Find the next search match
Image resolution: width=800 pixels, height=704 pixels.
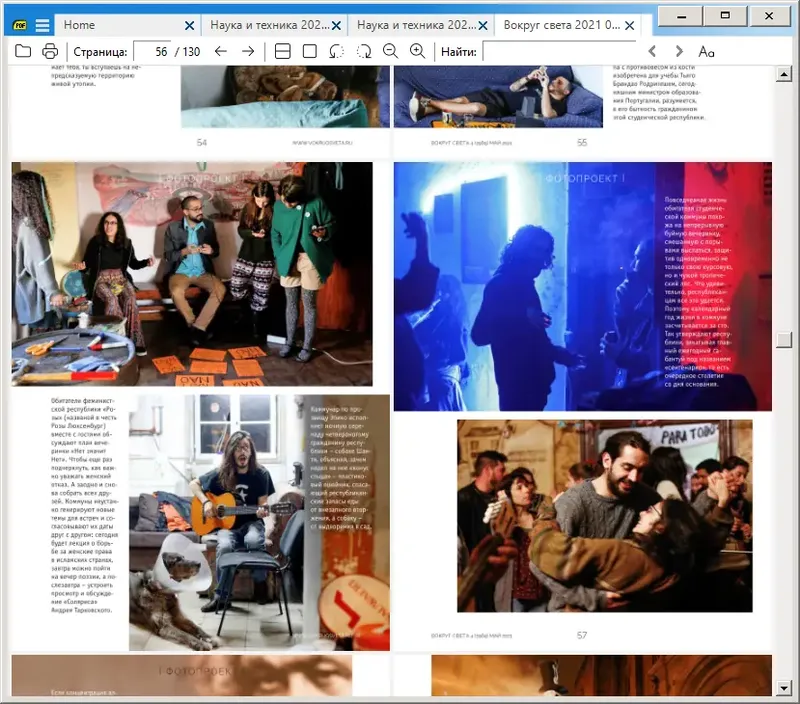[679, 51]
